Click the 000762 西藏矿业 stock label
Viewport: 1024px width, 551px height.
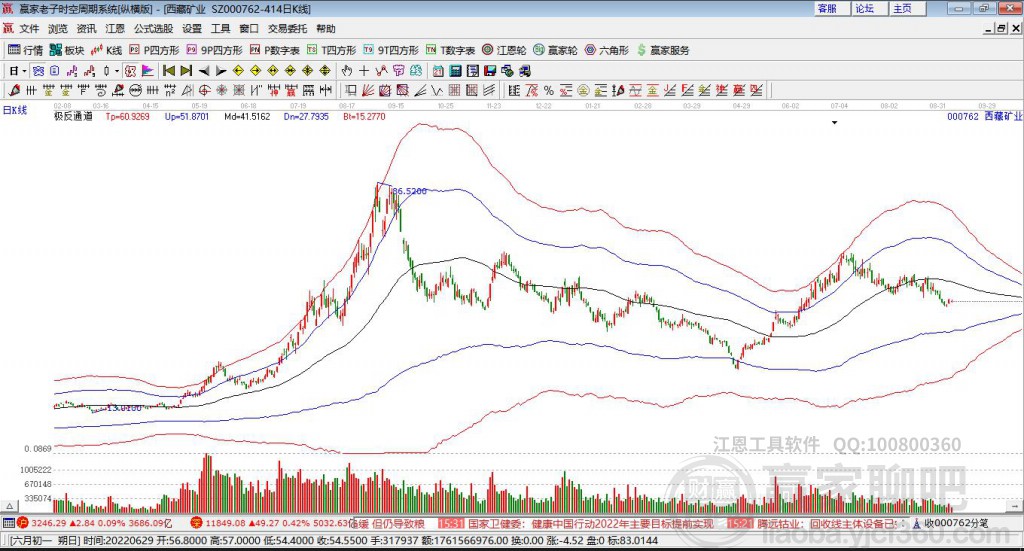point(984,116)
